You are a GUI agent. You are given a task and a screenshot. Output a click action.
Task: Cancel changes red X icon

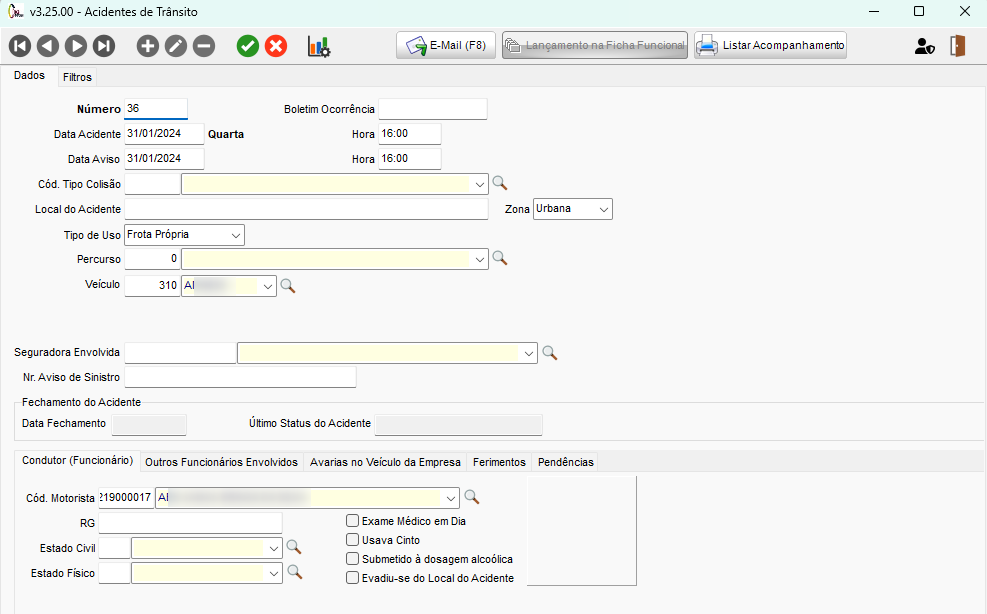[276, 46]
